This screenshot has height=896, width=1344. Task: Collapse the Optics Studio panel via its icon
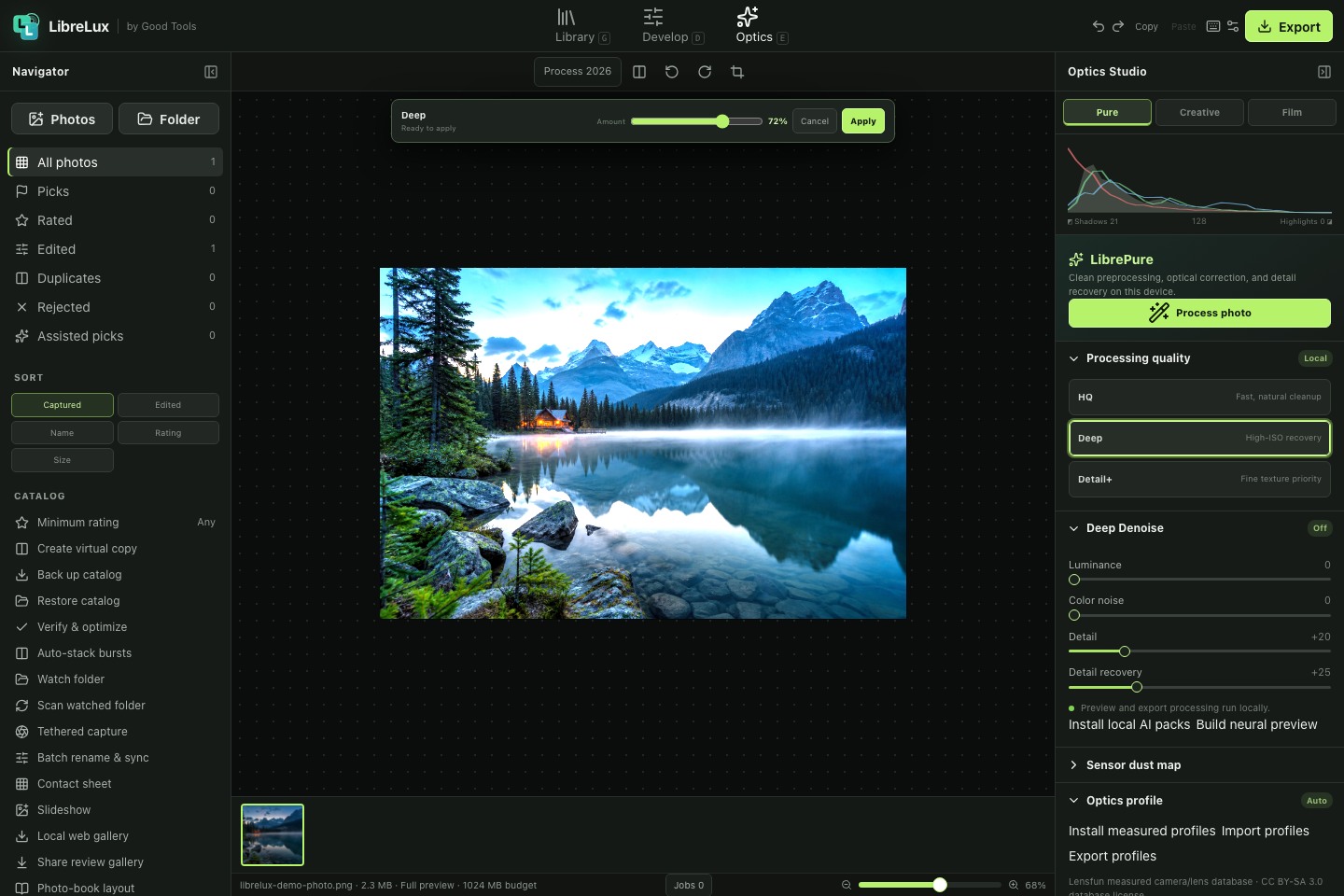1323,72
